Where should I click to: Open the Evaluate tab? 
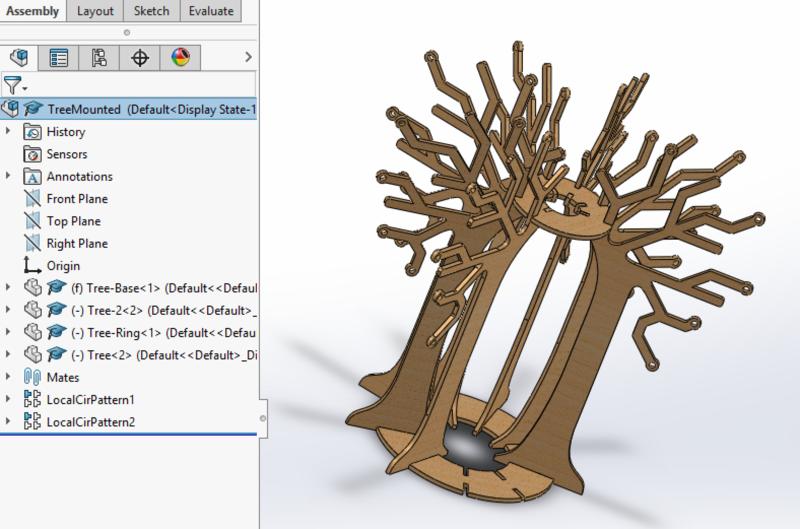tap(211, 11)
